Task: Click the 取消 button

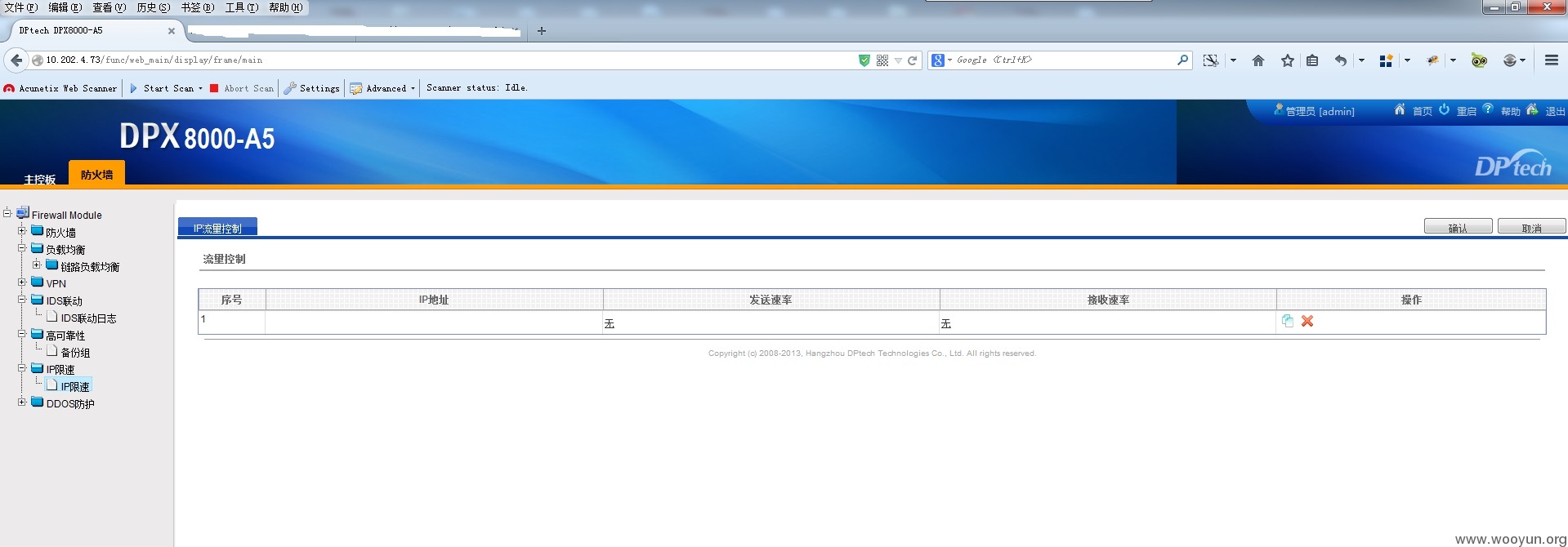Action: (x=1532, y=226)
